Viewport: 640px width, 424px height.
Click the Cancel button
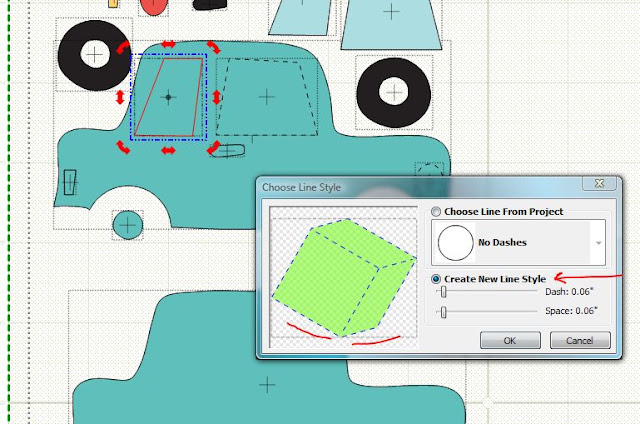click(580, 340)
